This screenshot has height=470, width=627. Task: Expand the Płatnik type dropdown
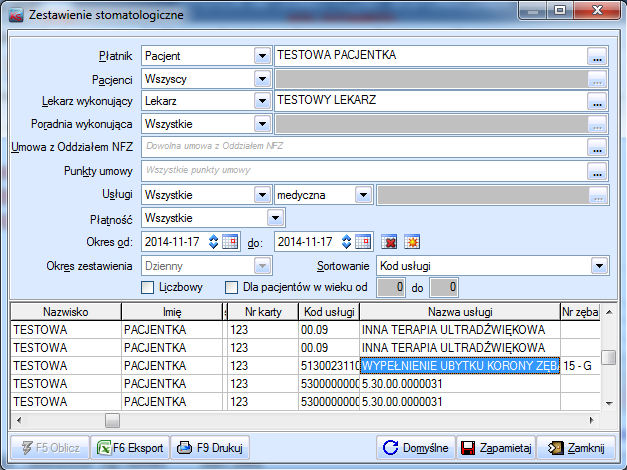[262, 54]
